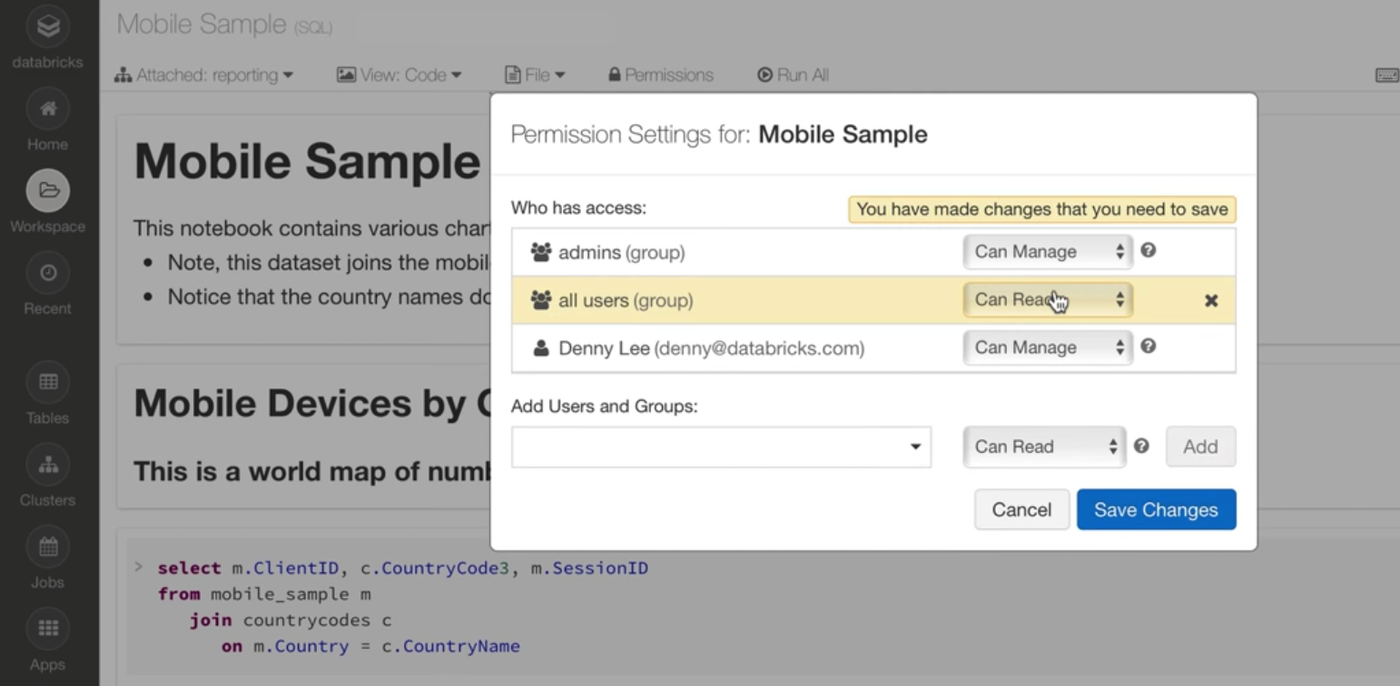This screenshot has height=686, width=1400.
Task: Click help icon next to Denny Lee's permission
Action: pos(1148,347)
